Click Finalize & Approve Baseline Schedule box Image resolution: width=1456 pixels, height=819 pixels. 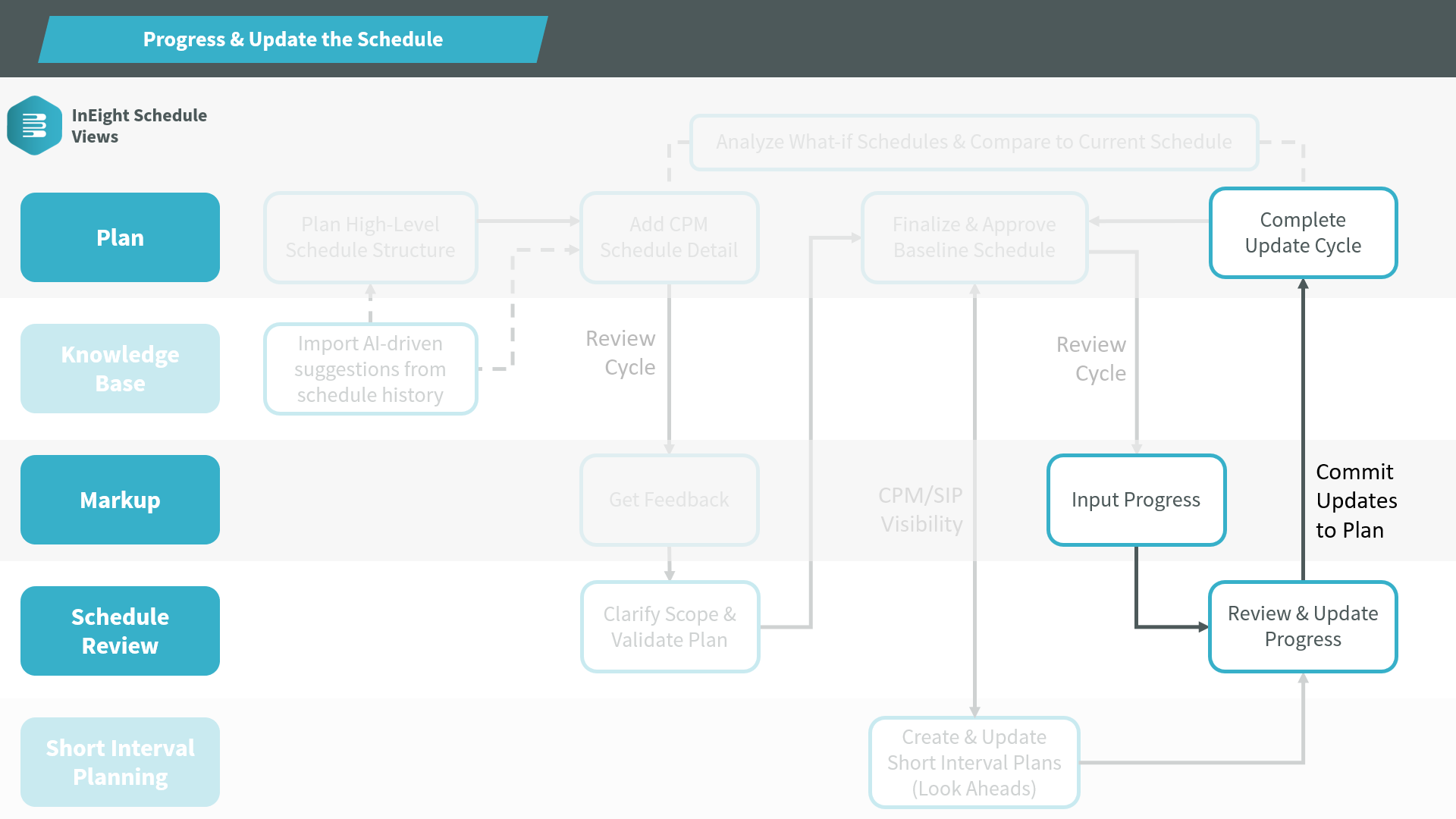[974, 237]
